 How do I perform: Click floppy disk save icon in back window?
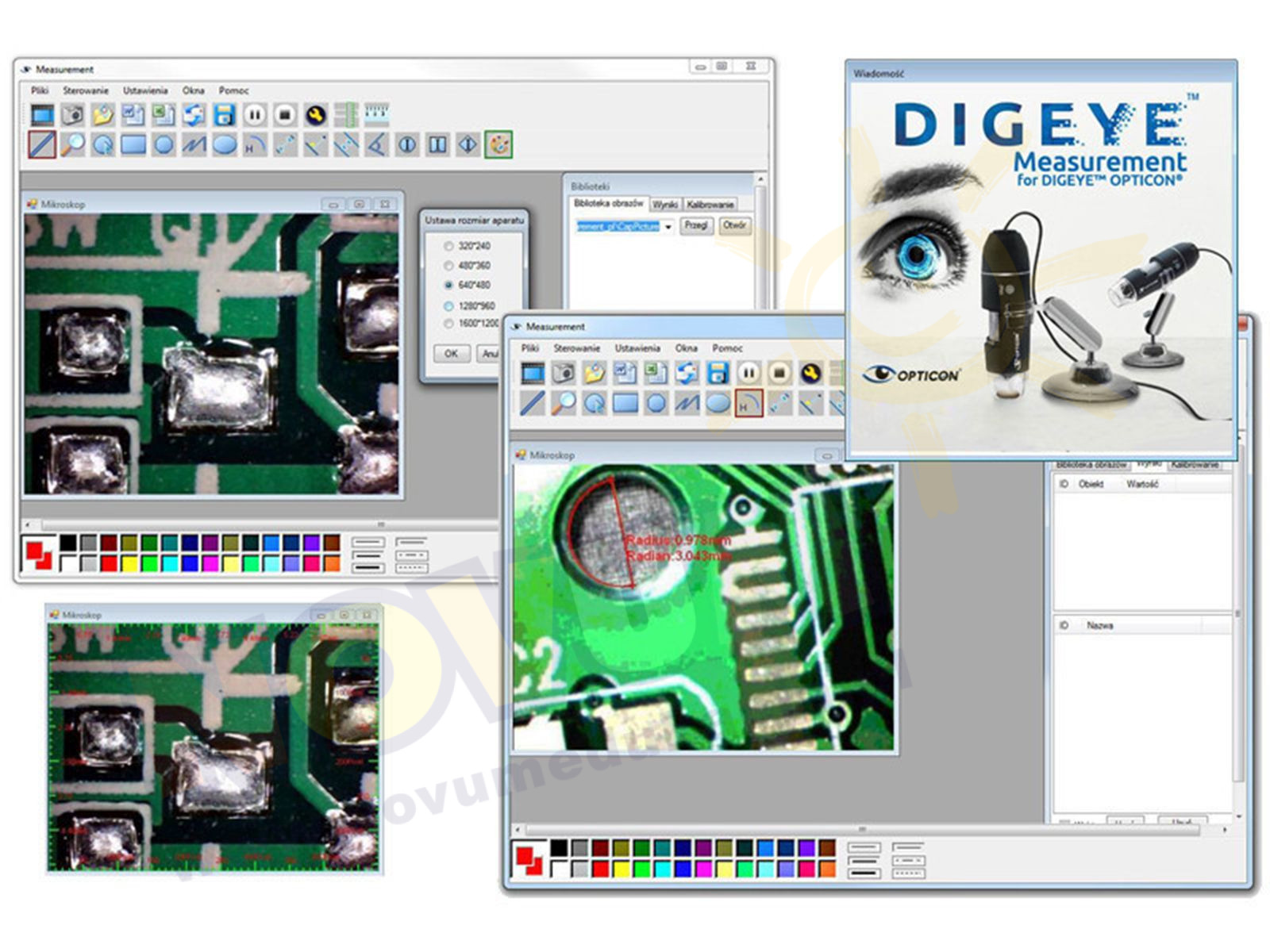click(x=225, y=115)
